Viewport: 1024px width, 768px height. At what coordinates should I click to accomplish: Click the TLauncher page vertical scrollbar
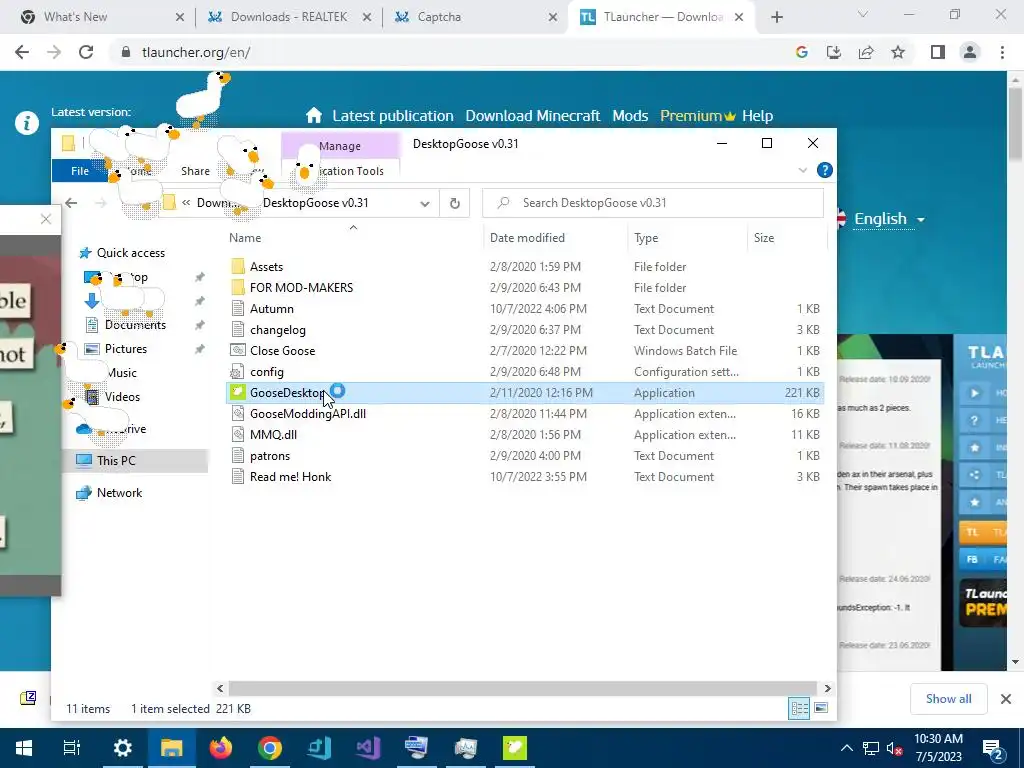pos(1015,124)
